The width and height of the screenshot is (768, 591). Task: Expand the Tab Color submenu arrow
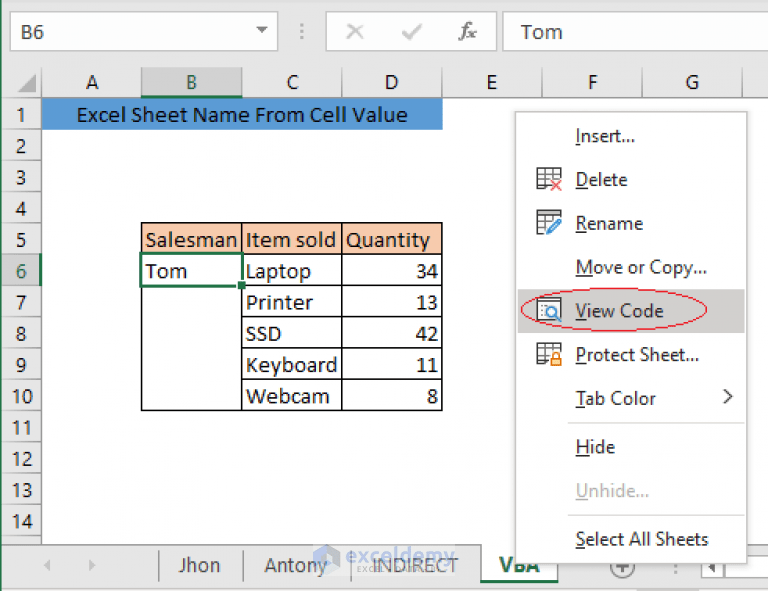point(727,397)
